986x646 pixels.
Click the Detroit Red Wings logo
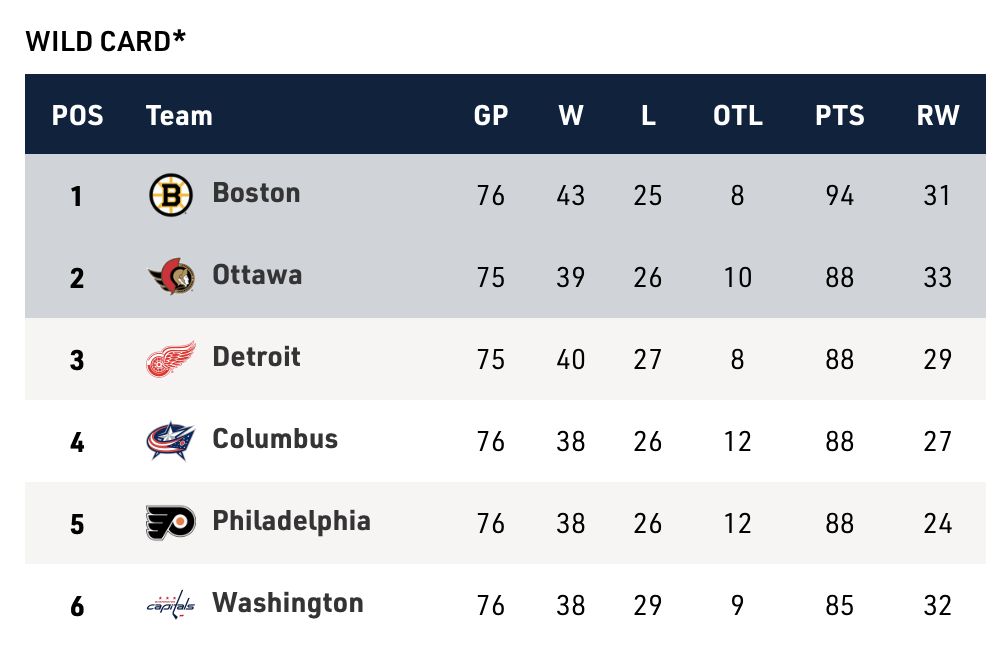(171, 359)
